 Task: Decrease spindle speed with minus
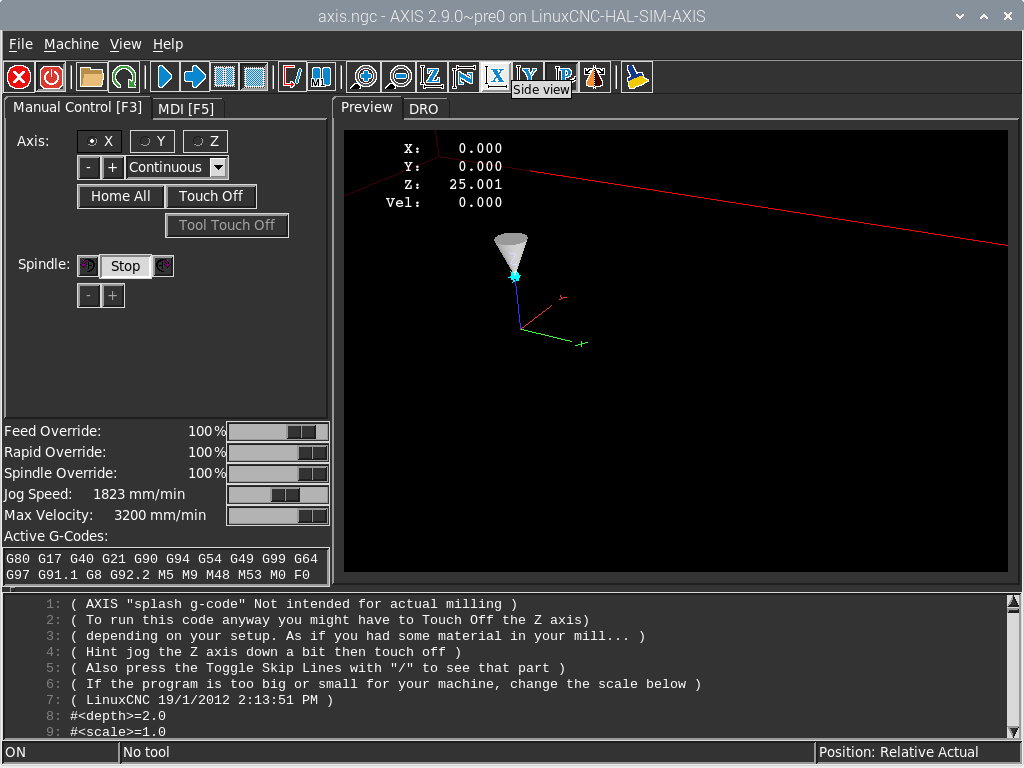pyautogui.click(x=89, y=296)
